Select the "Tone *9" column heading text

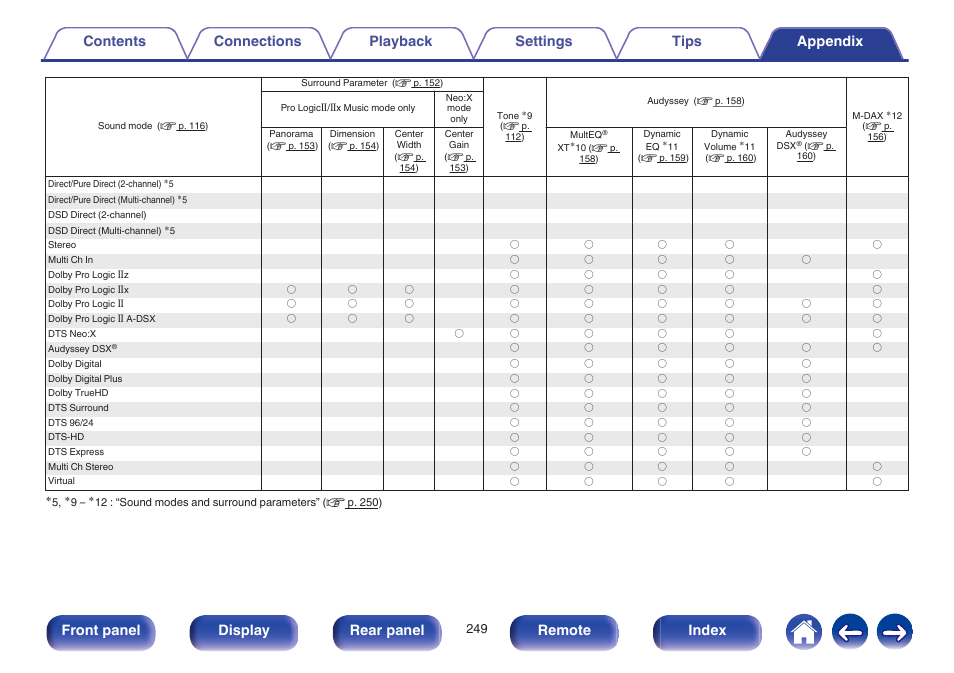tap(514, 116)
